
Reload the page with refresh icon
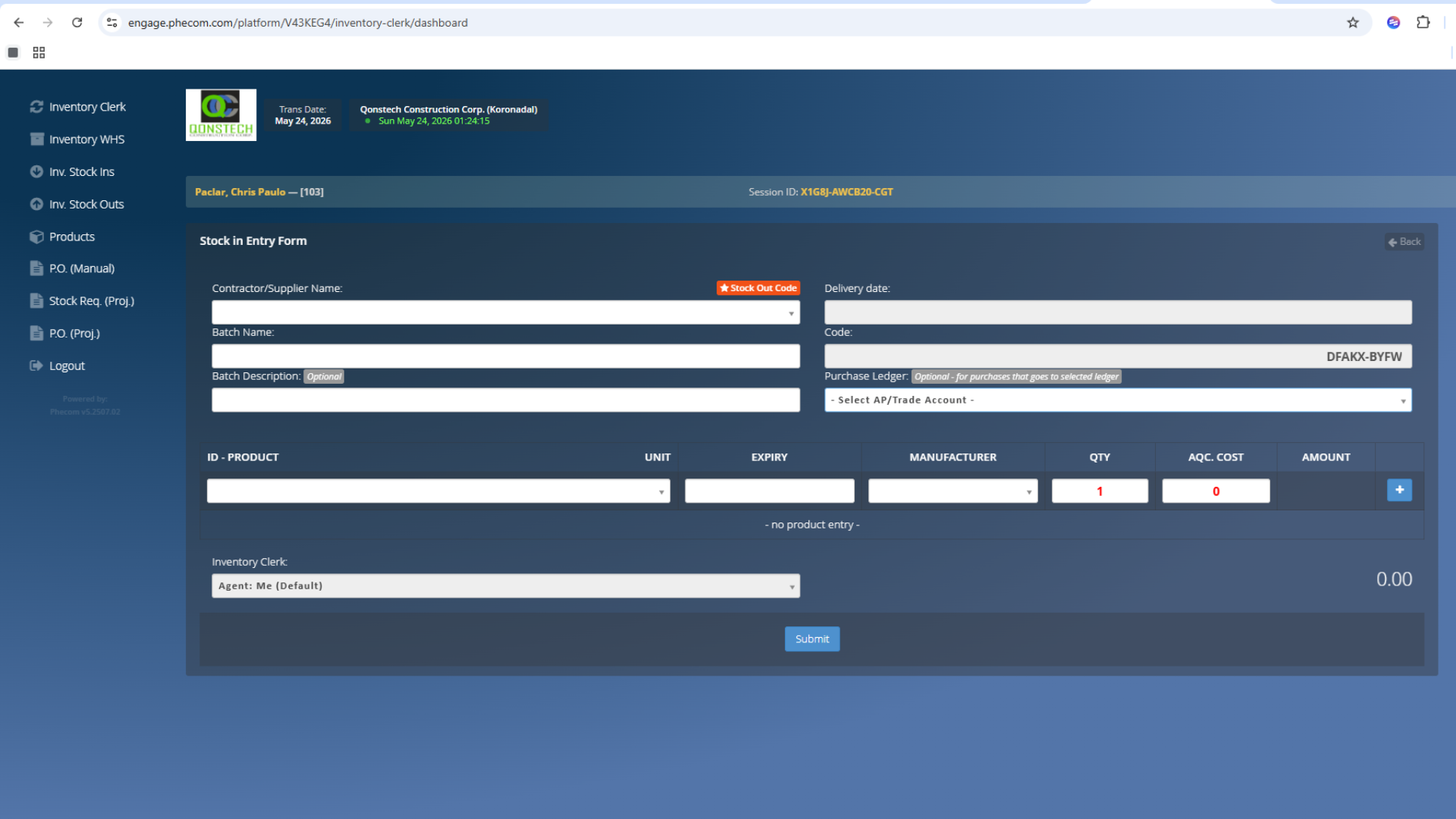coord(77,23)
